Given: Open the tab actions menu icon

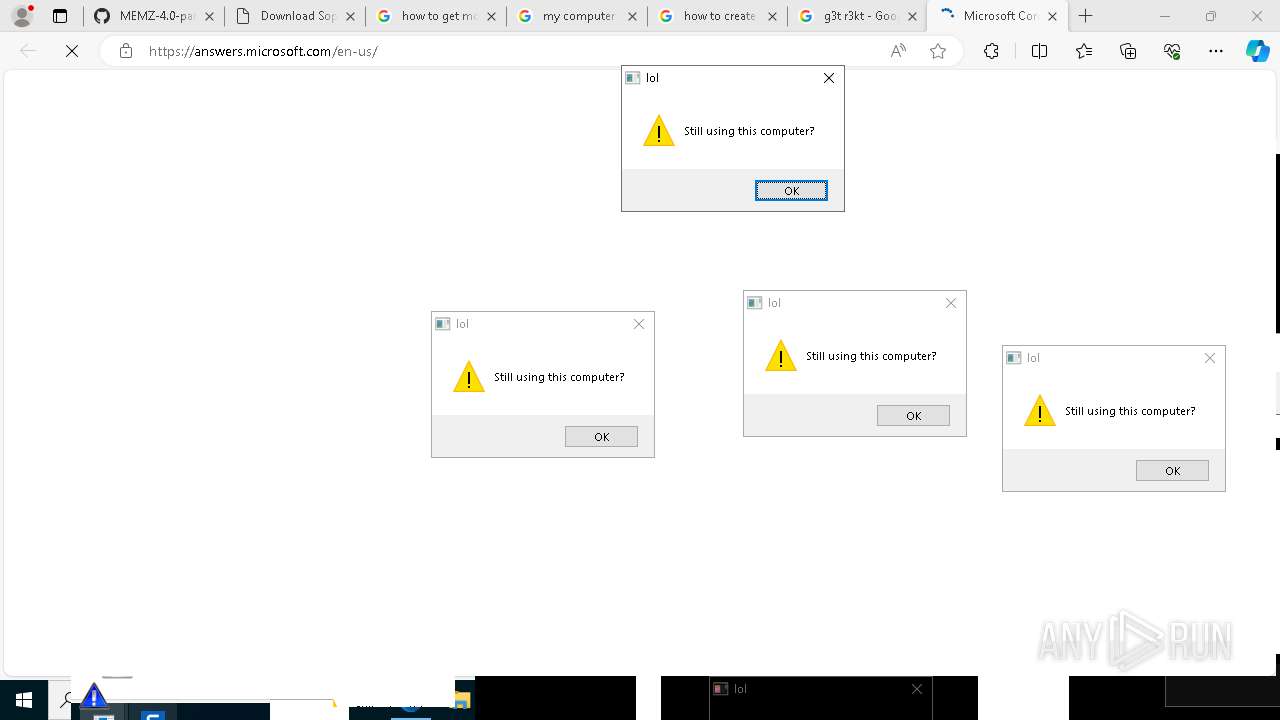Looking at the screenshot, I should (x=60, y=16).
